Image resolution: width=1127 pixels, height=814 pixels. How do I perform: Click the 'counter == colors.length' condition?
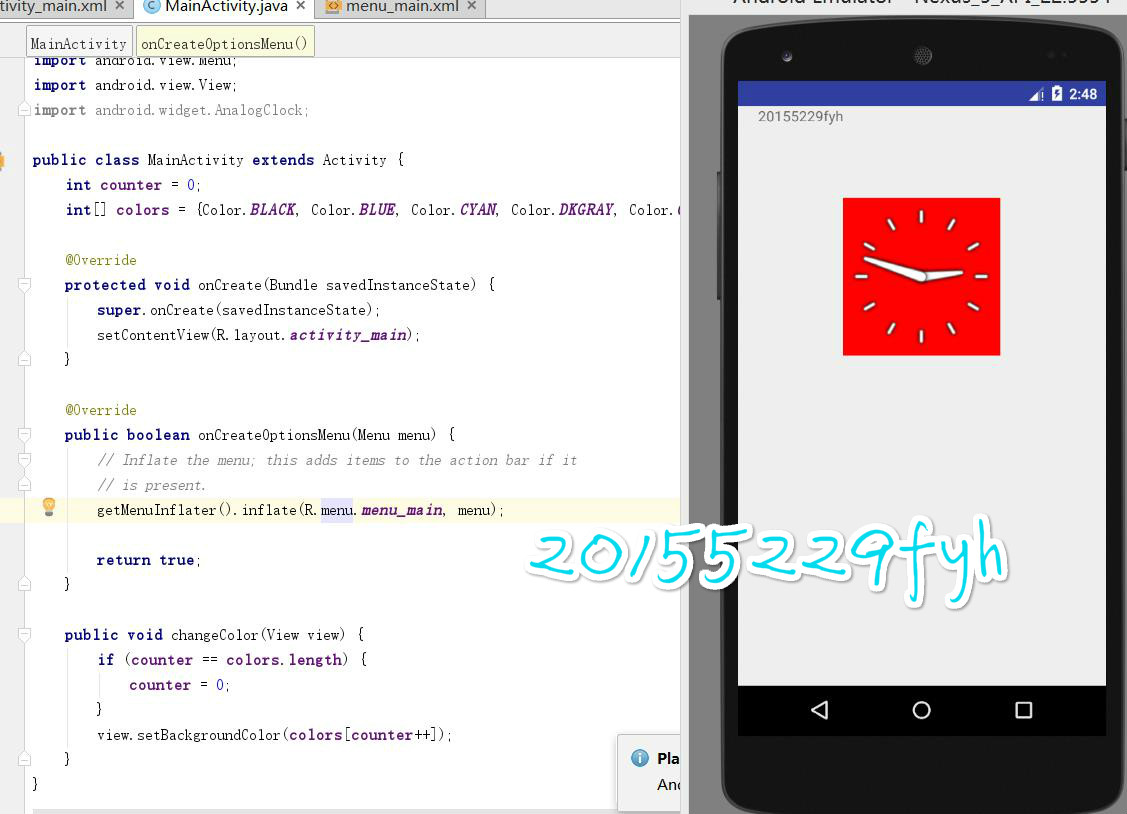point(236,660)
